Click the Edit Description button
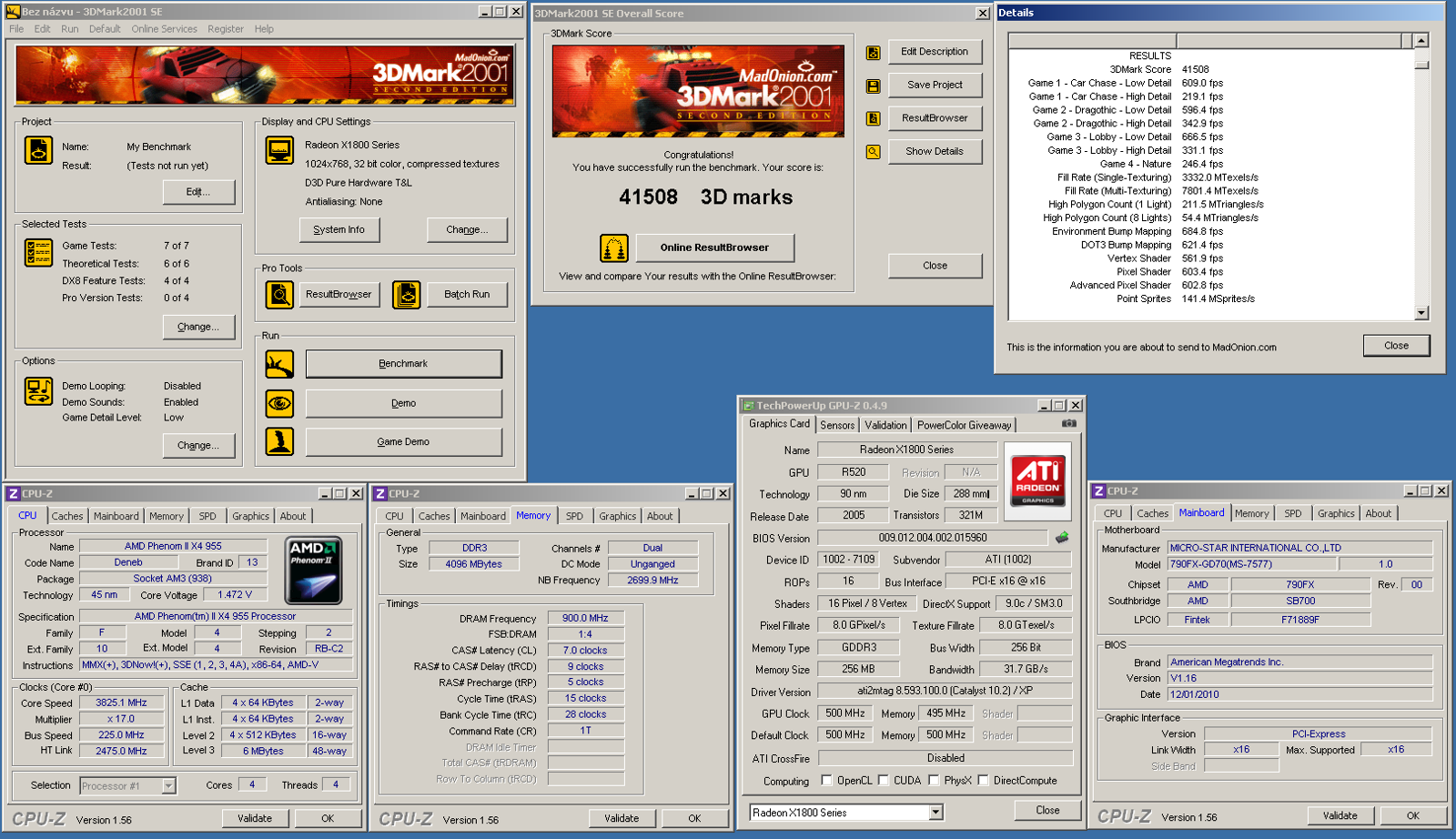This screenshot has height=839, width=1456. pyautogui.click(x=935, y=52)
